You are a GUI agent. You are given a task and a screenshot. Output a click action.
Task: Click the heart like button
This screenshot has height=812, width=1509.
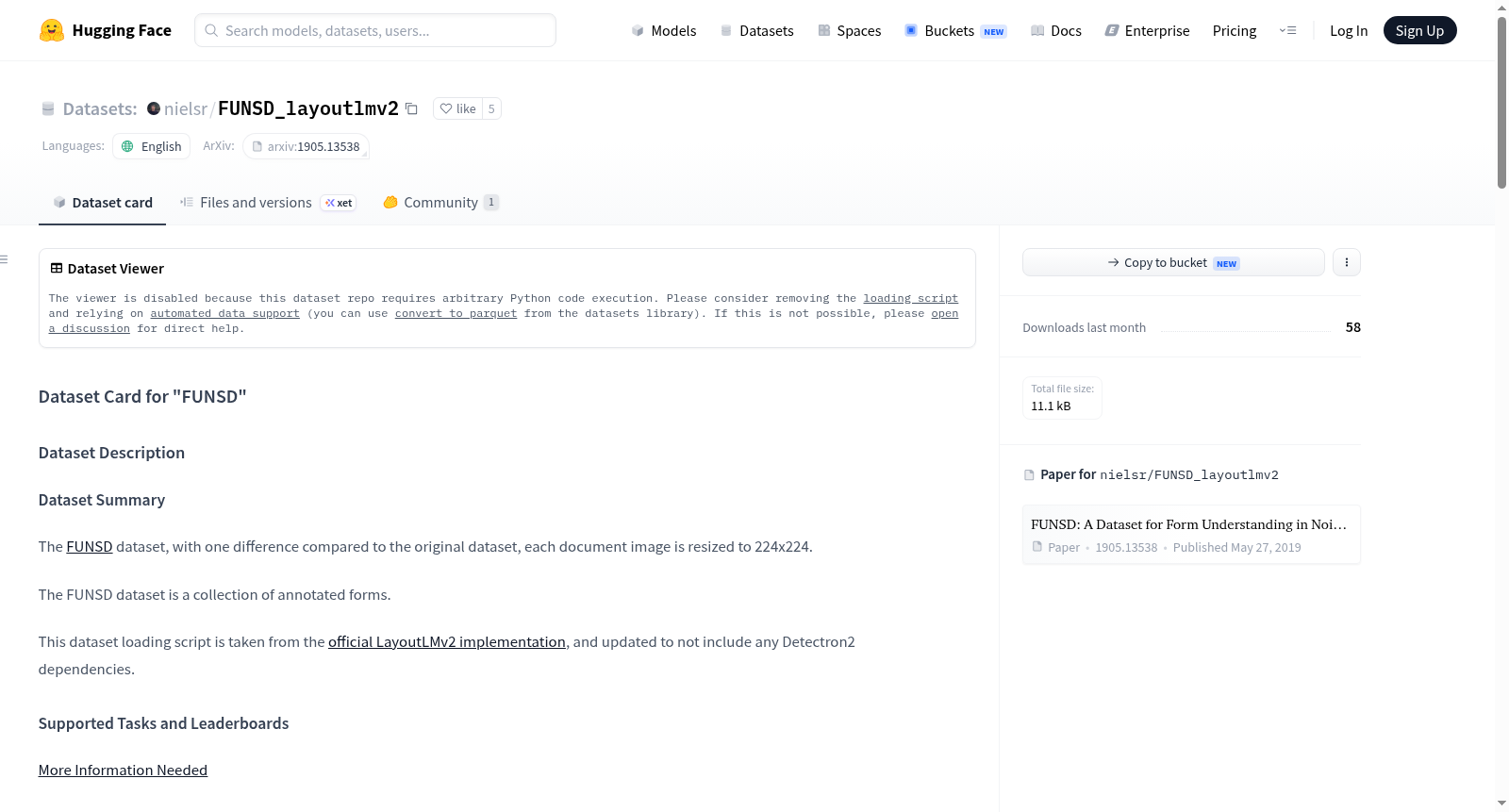[457, 108]
